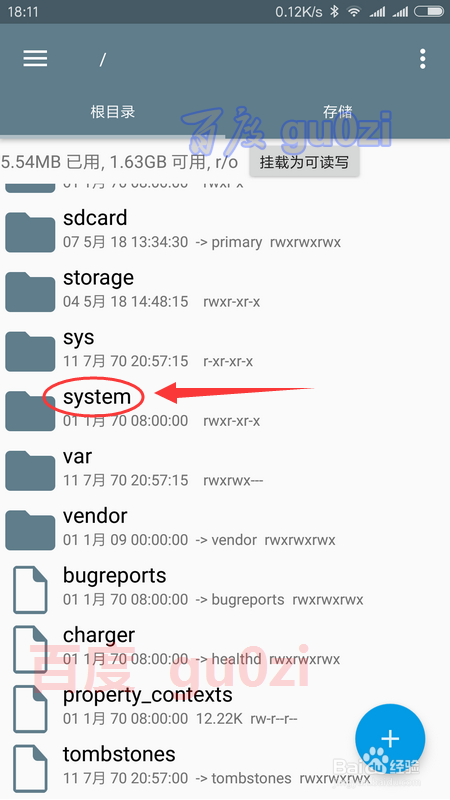Open the three-dot overflow menu
Viewport: 450px width, 800px height.
(422, 59)
